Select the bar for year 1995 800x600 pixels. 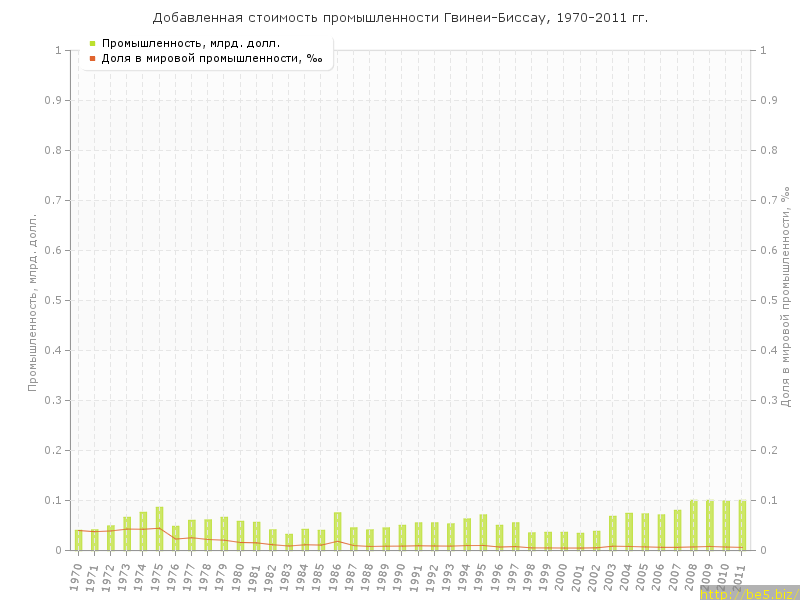point(483,532)
